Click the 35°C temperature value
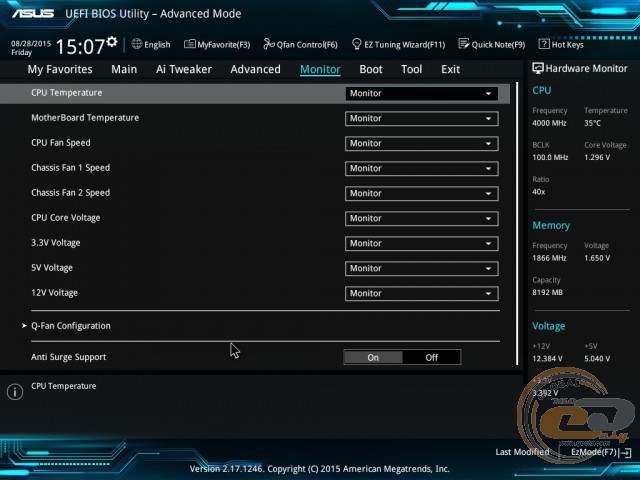The height and width of the screenshot is (480, 640). tap(592, 123)
